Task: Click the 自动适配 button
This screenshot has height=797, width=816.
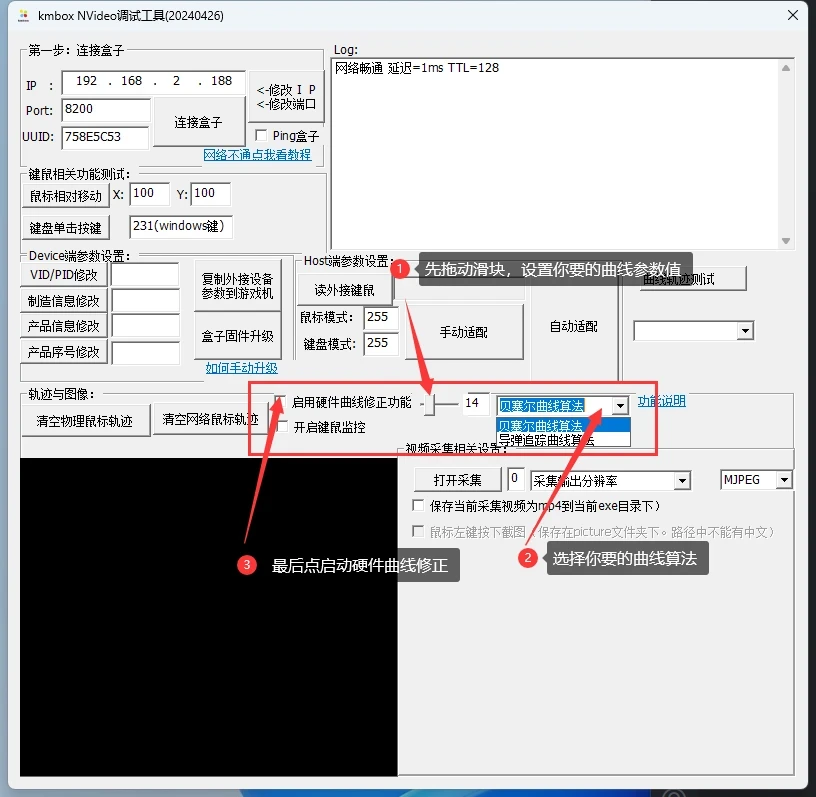Action: tap(573, 326)
